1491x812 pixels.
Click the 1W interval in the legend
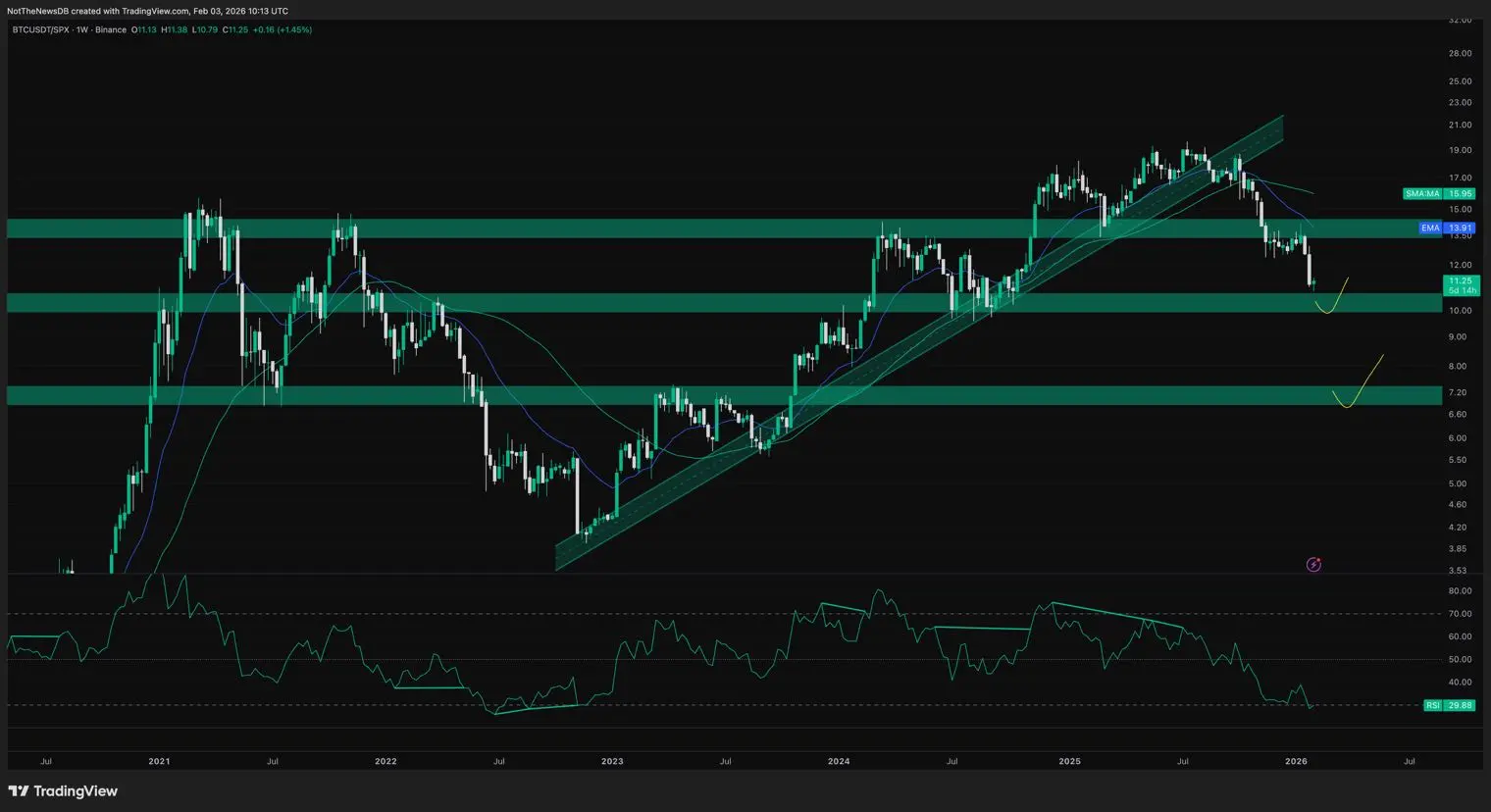point(82,30)
